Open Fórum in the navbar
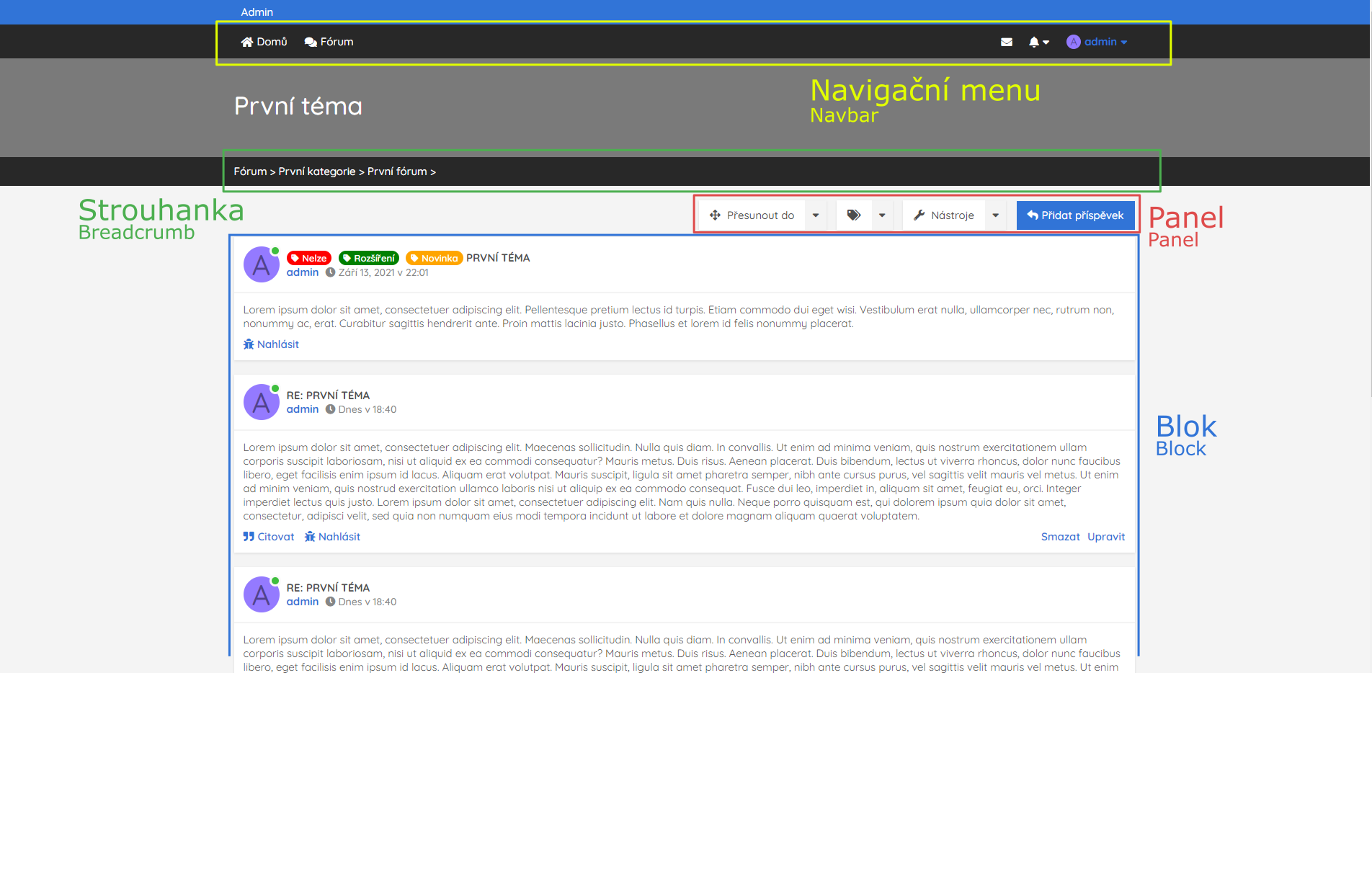The width and height of the screenshot is (1372, 879). coord(329,42)
